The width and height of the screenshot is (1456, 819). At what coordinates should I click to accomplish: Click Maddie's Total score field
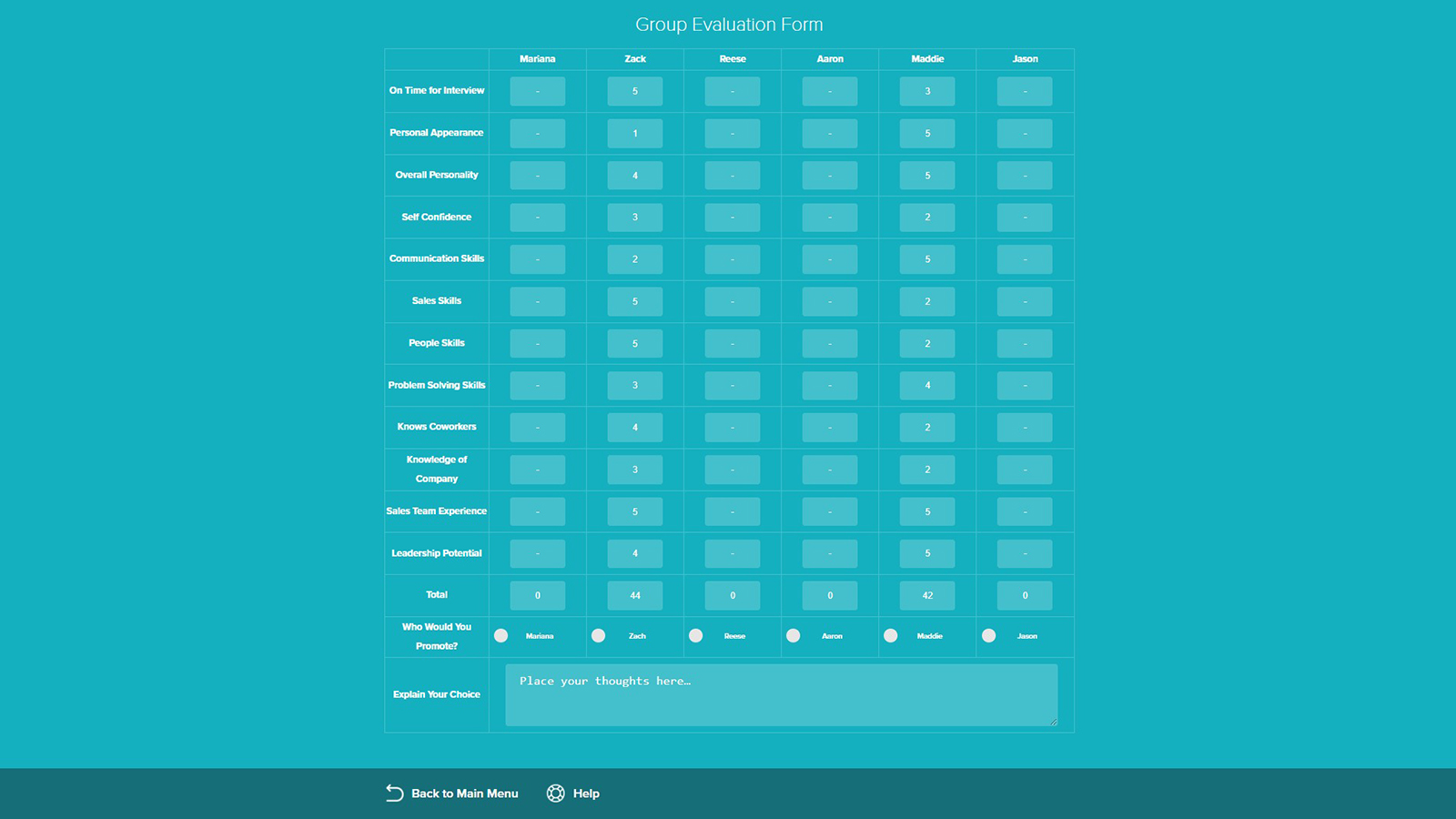tap(927, 596)
